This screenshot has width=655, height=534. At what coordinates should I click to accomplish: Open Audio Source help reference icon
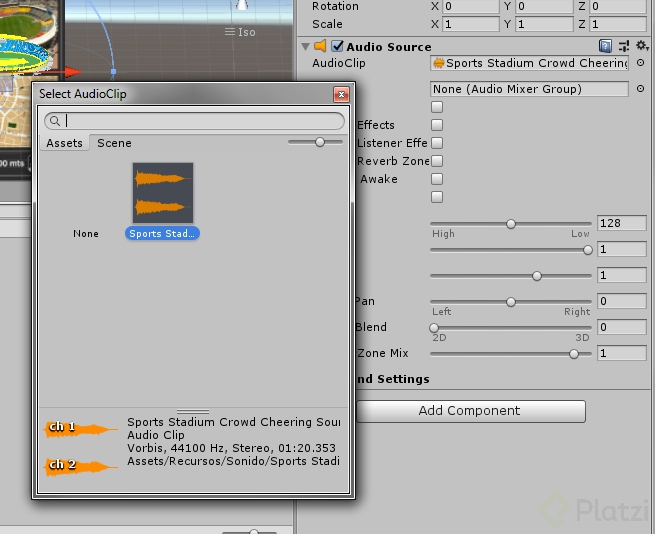tap(605, 46)
